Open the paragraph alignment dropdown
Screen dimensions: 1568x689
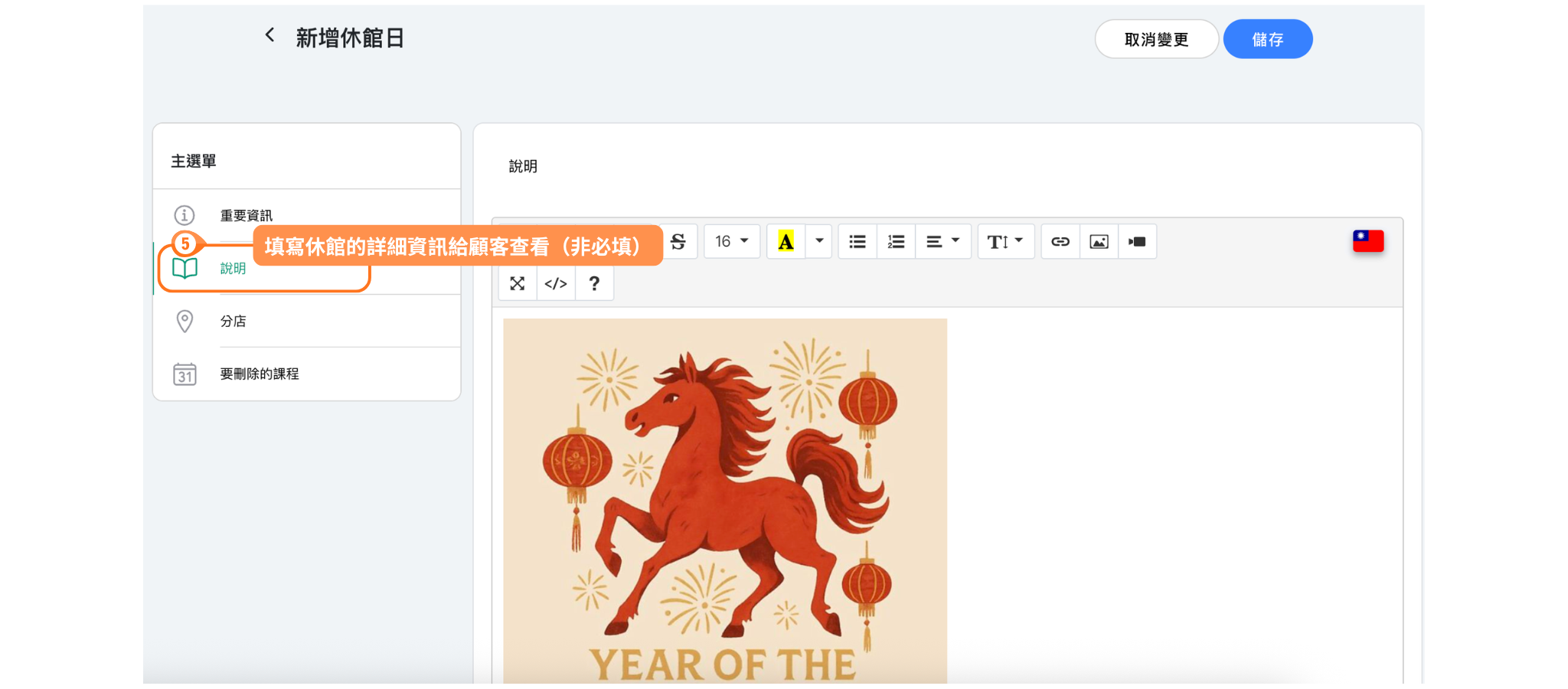click(x=942, y=242)
